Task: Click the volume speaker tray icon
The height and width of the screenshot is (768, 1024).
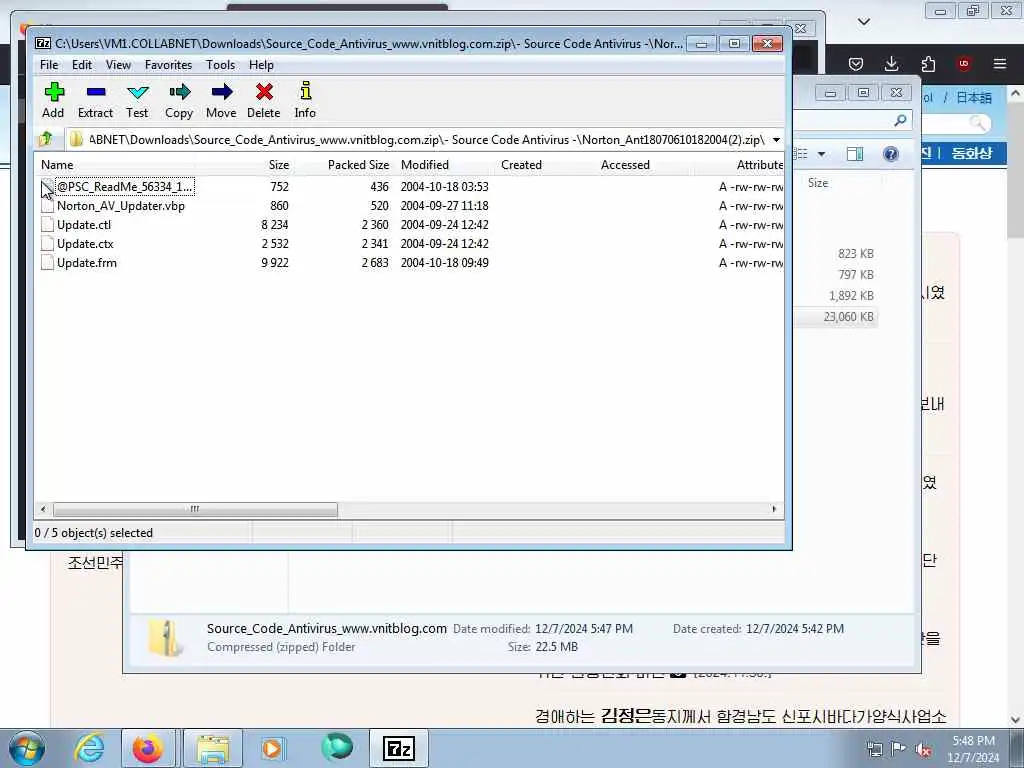Action: [923, 749]
